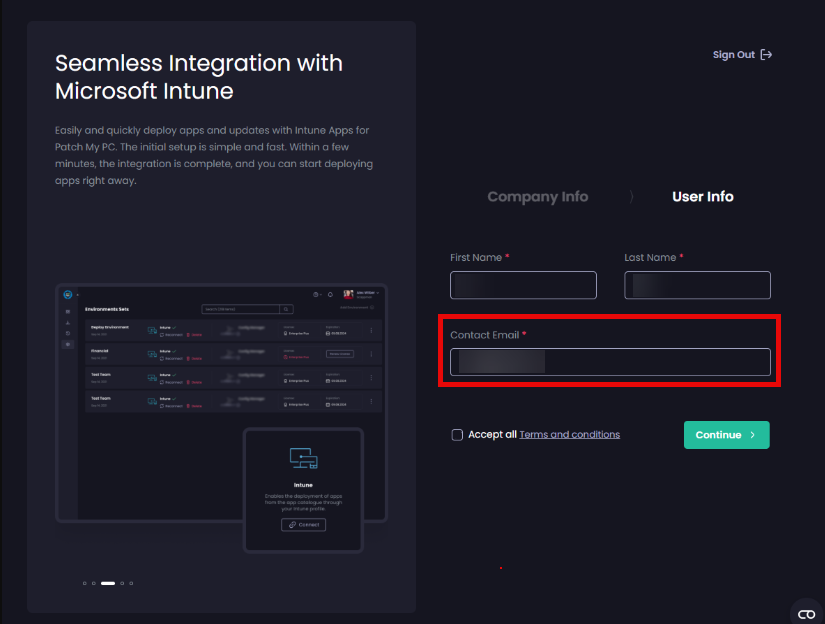This screenshot has height=624, width=825.
Task: Switch to the Company Info step
Action: (537, 197)
